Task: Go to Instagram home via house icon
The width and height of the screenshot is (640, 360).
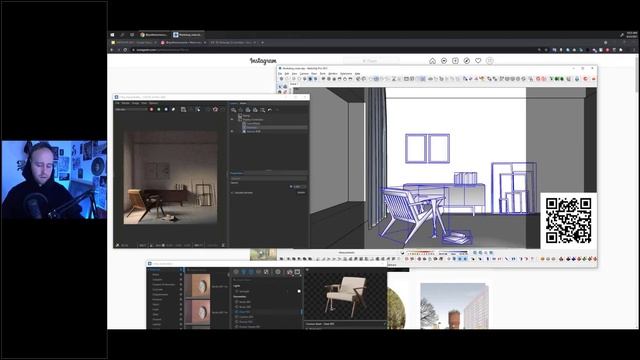Action: (432, 61)
